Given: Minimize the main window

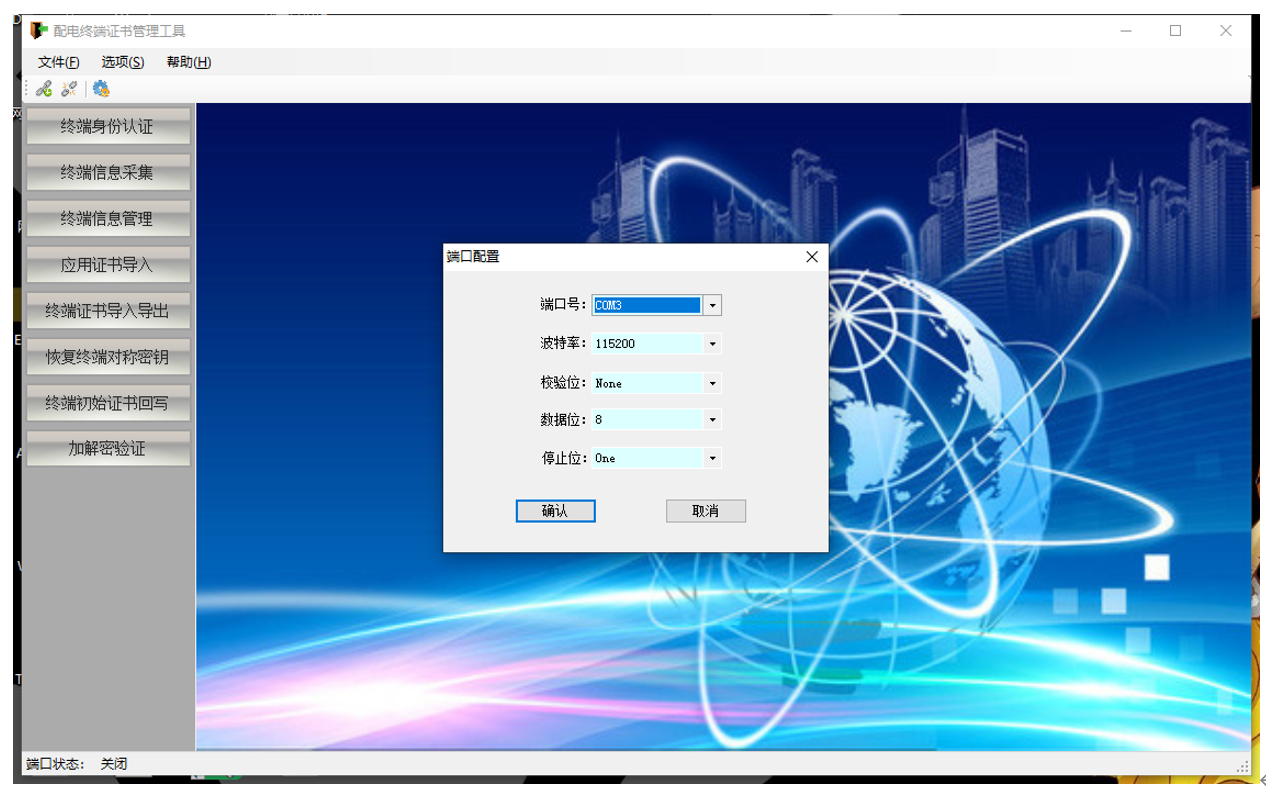Looking at the screenshot, I should [x=1127, y=31].
